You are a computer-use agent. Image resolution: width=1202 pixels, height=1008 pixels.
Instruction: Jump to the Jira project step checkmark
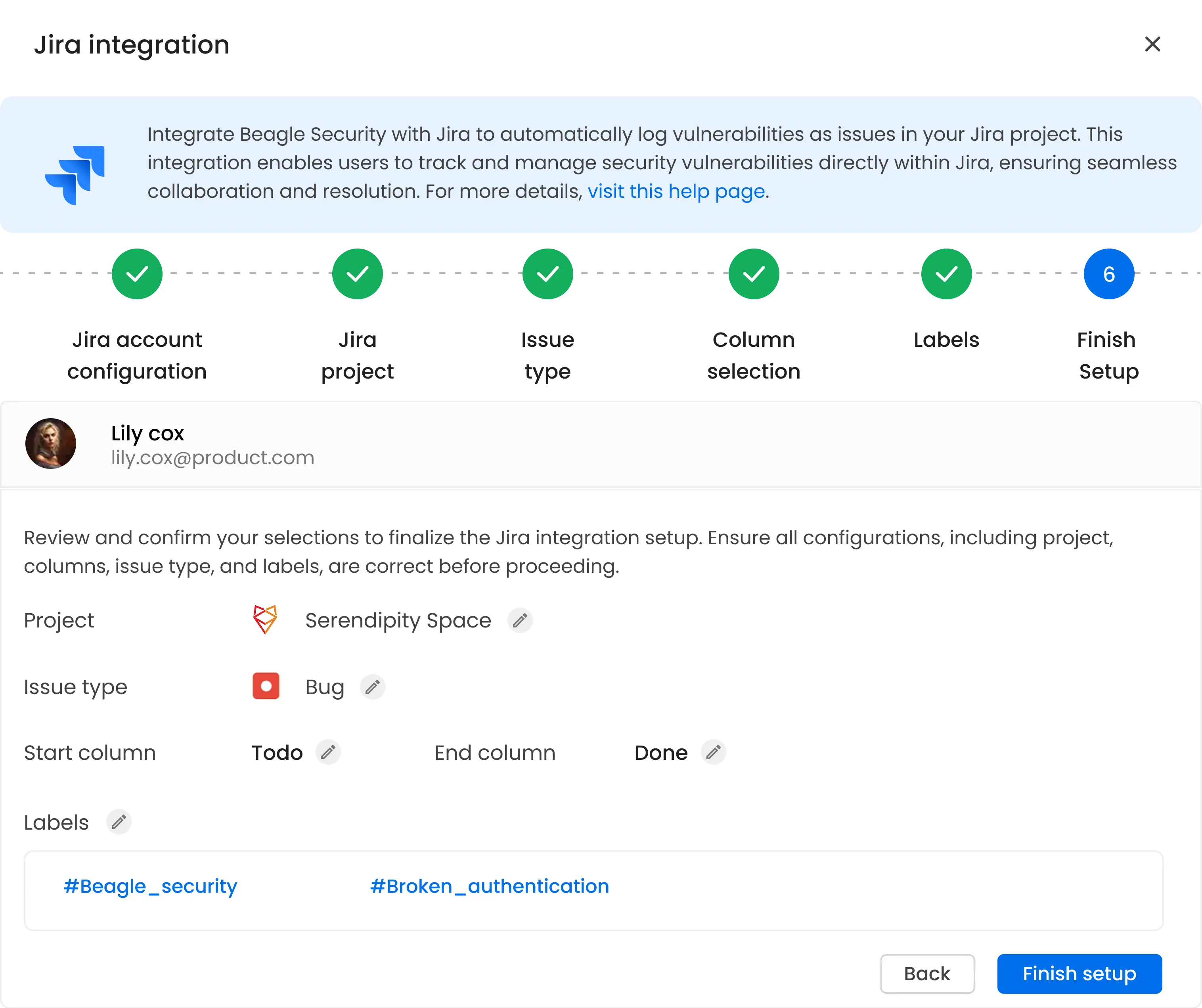[x=358, y=274]
